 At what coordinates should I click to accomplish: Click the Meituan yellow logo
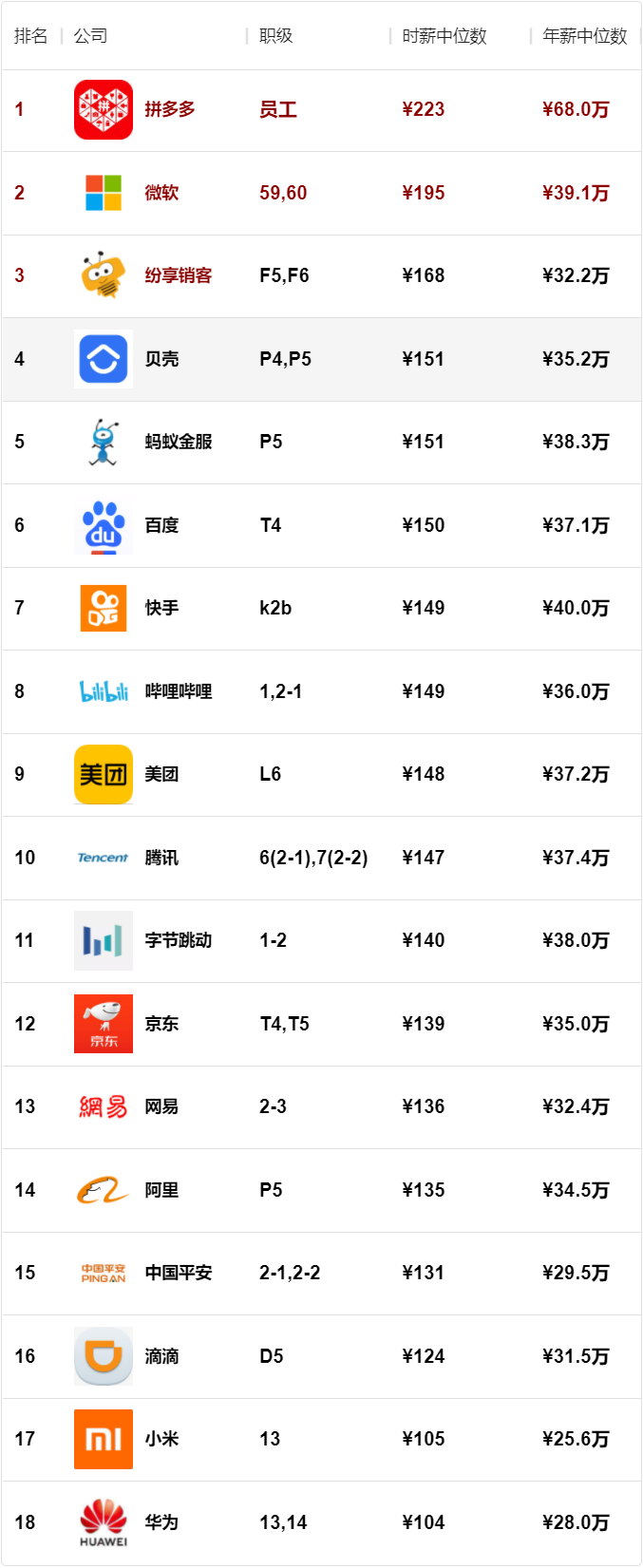click(x=104, y=775)
